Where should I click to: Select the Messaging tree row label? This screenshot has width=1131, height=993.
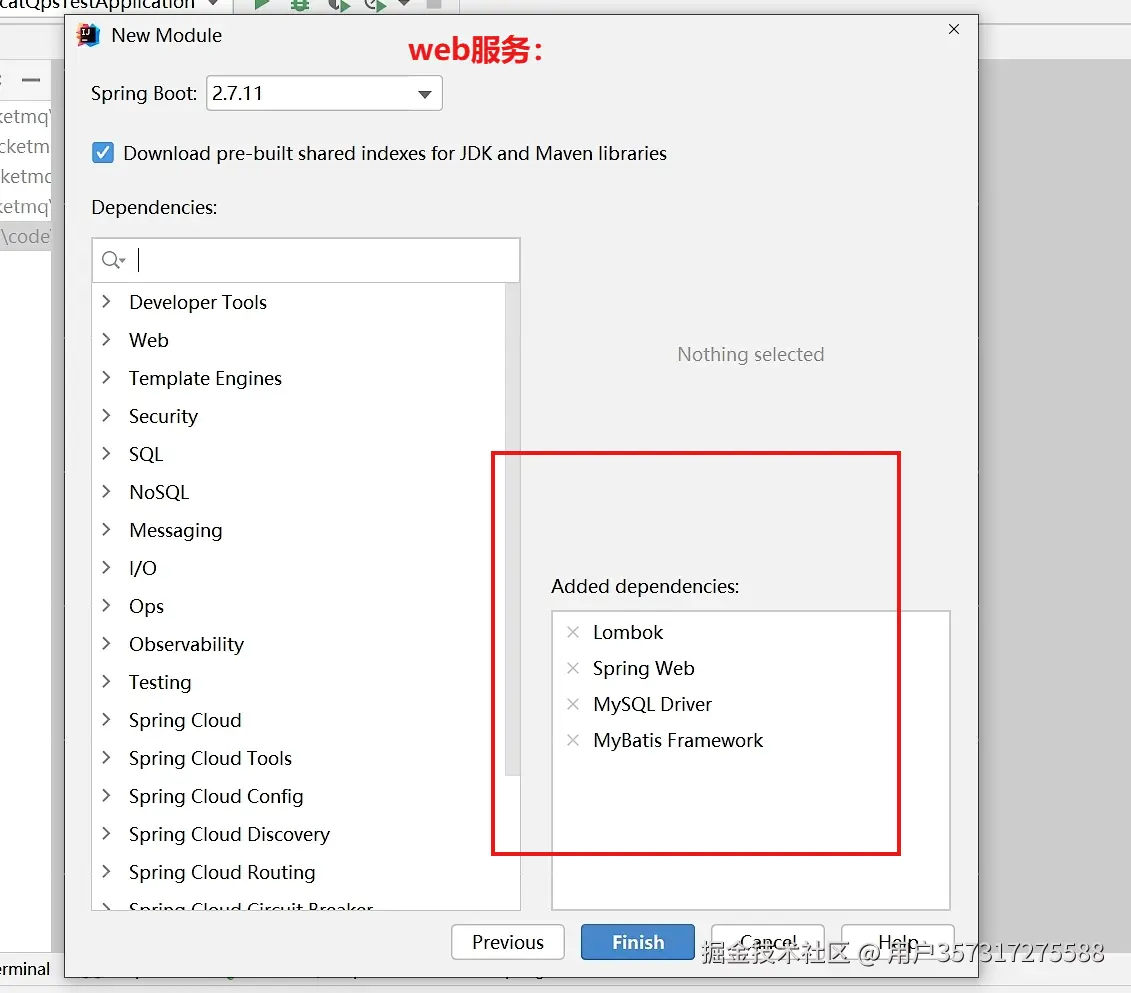tap(175, 531)
